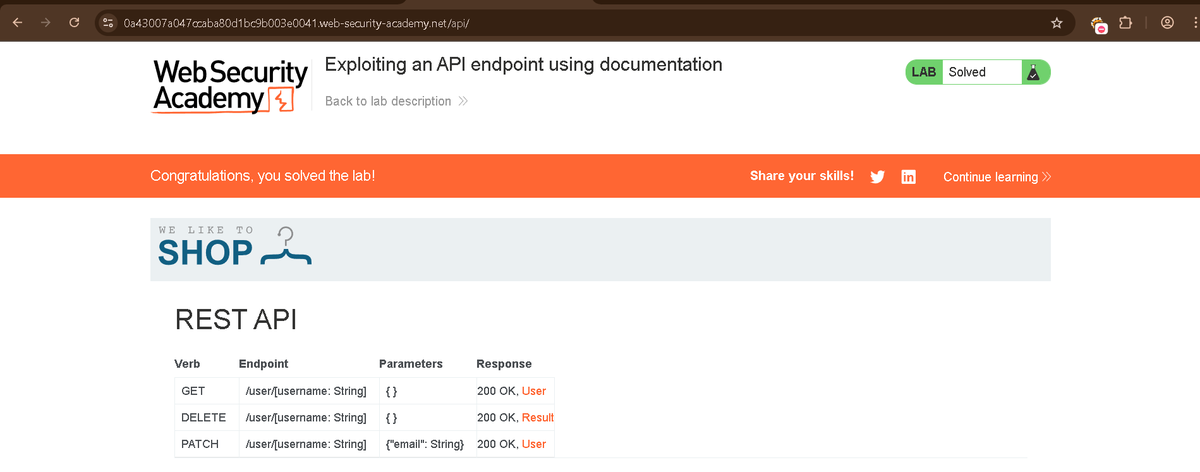This screenshot has height=472, width=1200.
Task: Click the GET row empty braces parameters
Action: (391, 391)
